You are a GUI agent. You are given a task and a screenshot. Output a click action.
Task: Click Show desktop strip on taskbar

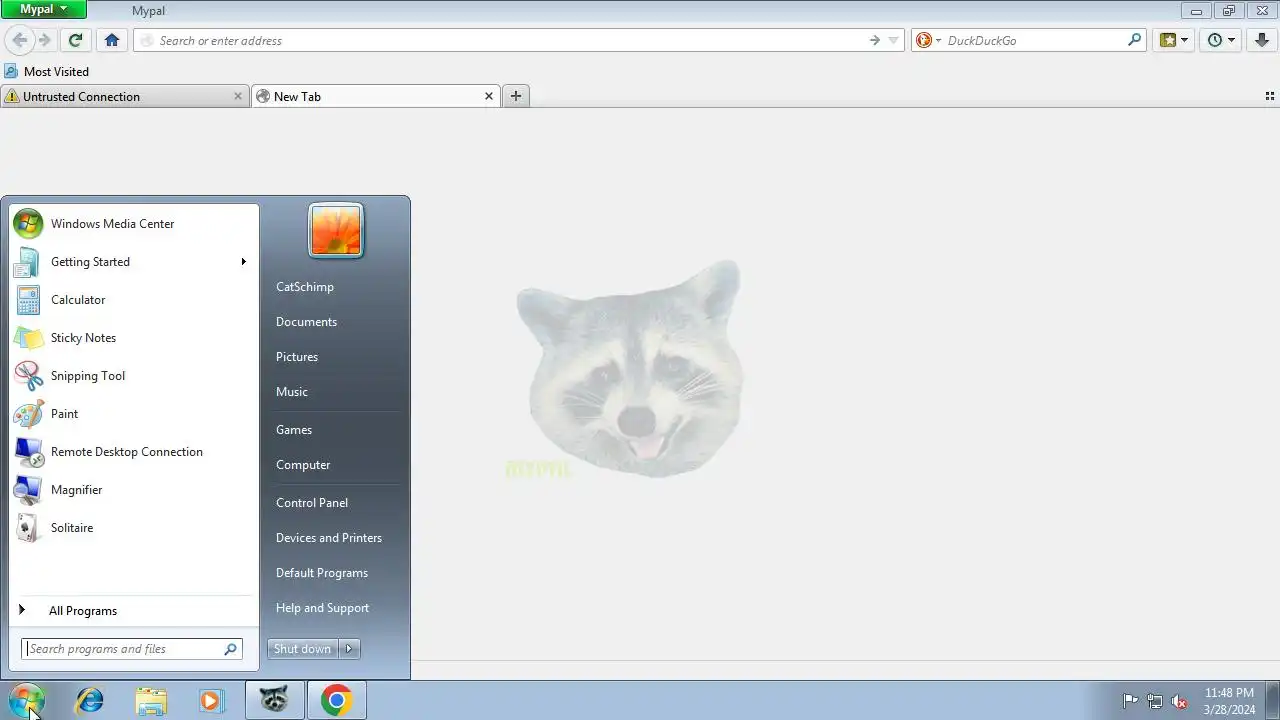1273,700
